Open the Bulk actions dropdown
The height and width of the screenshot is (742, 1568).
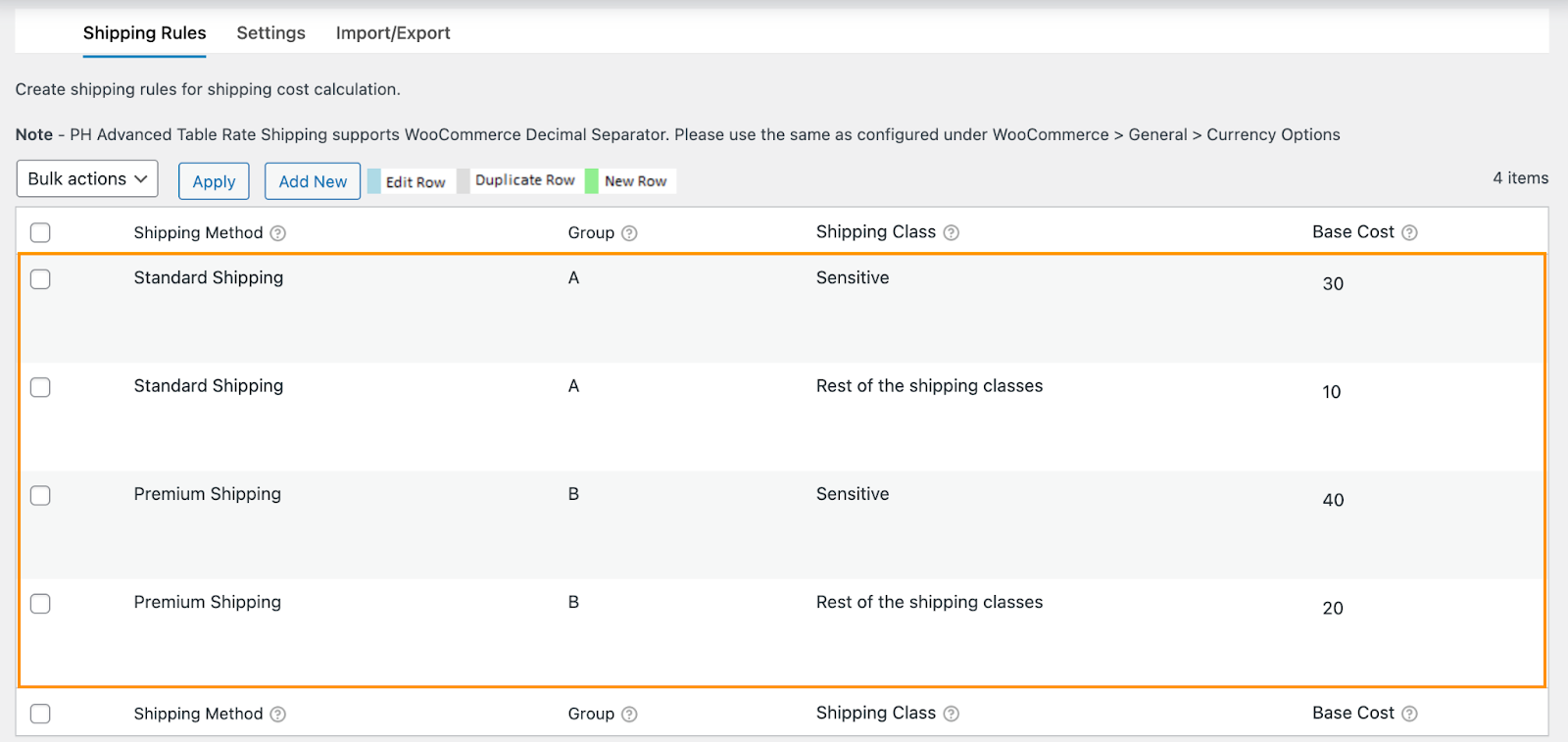click(x=87, y=178)
